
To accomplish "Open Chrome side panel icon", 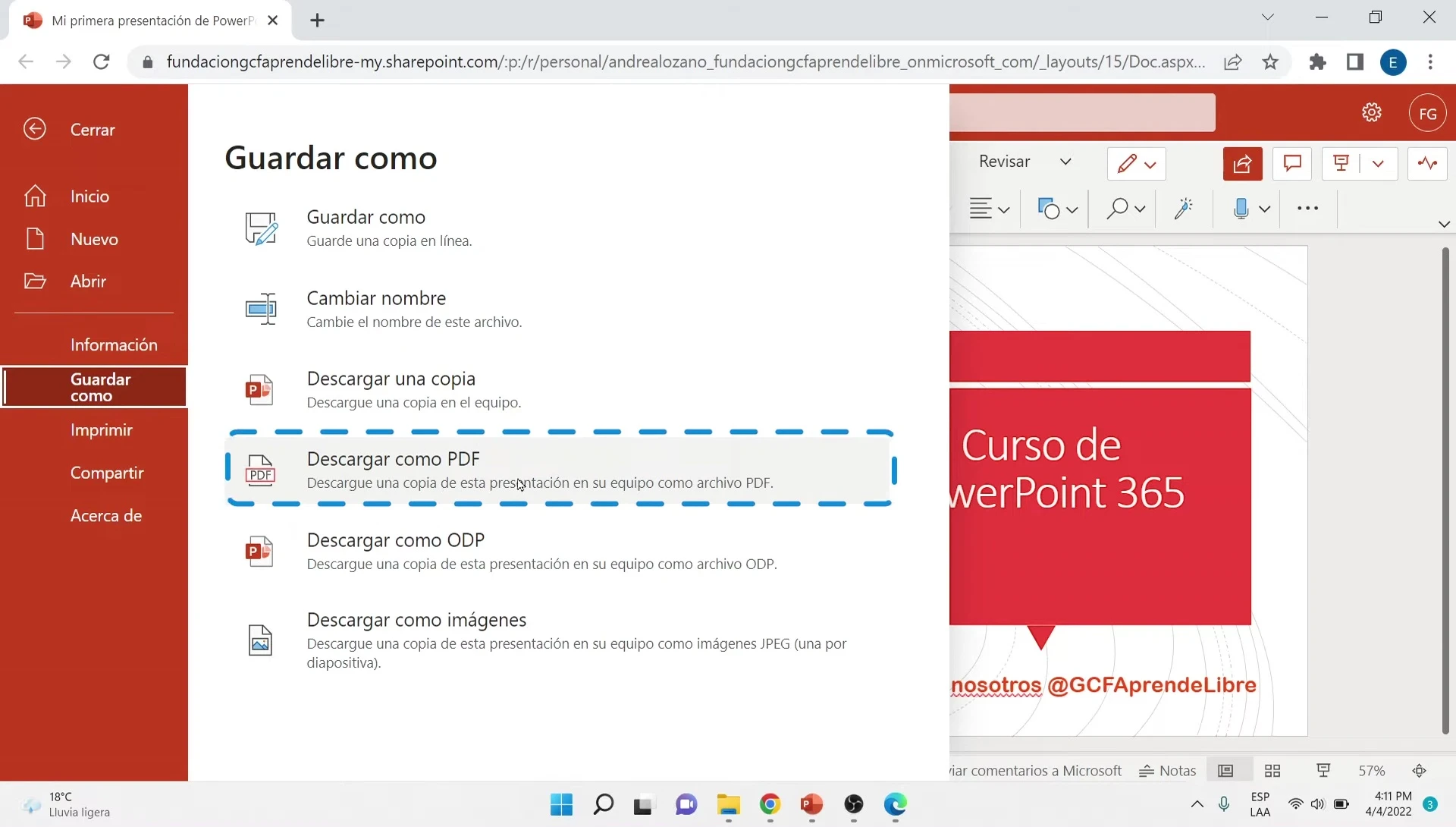I will pyautogui.click(x=1355, y=62).
